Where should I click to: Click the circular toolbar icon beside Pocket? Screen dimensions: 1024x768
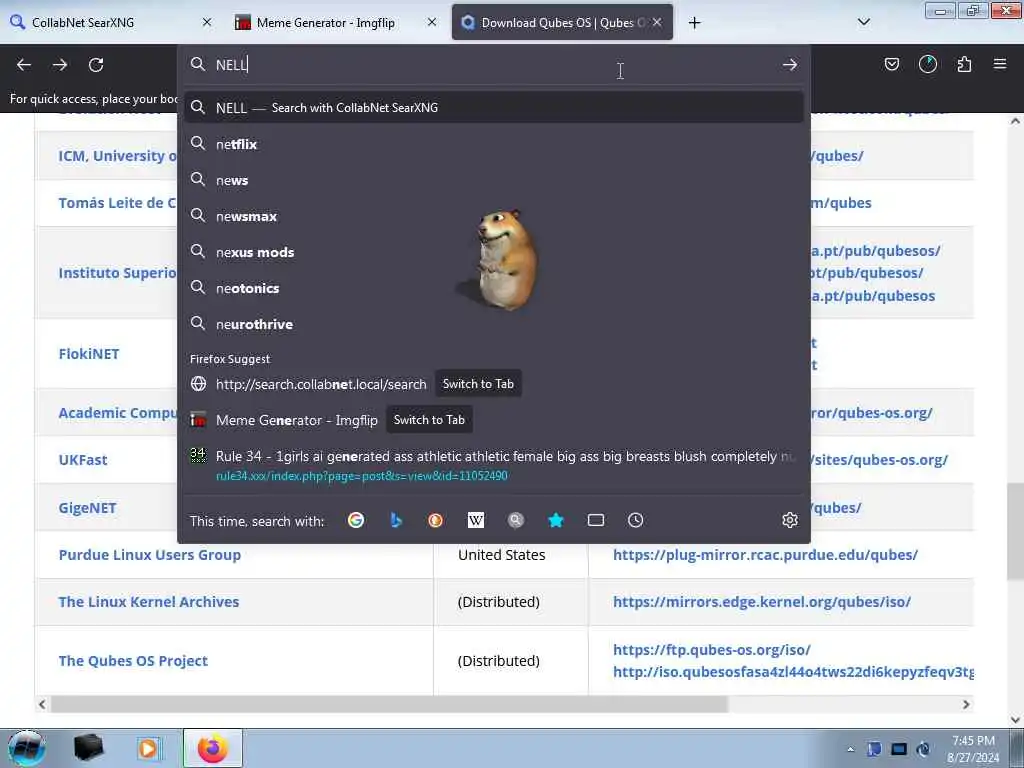tap(927, 64)
